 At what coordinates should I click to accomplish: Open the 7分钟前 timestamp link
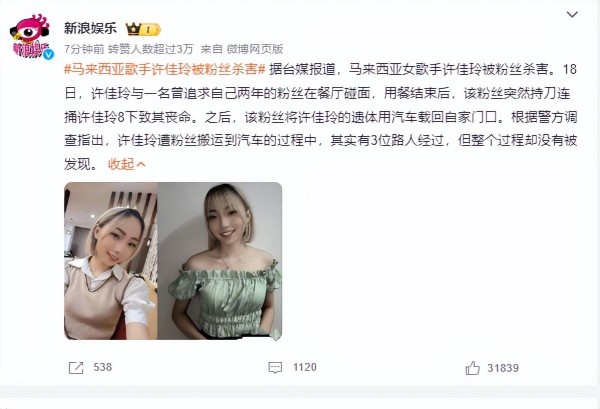point(84,49)
